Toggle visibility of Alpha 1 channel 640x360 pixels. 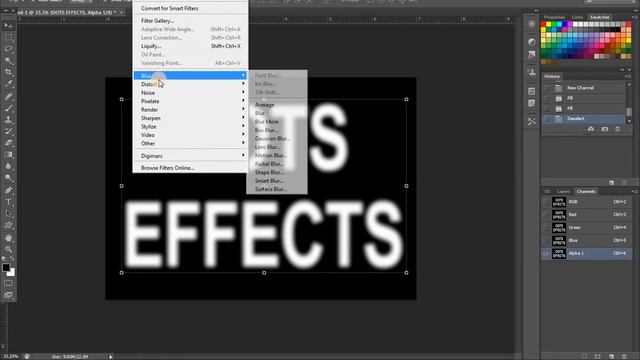tap(546, 253)
